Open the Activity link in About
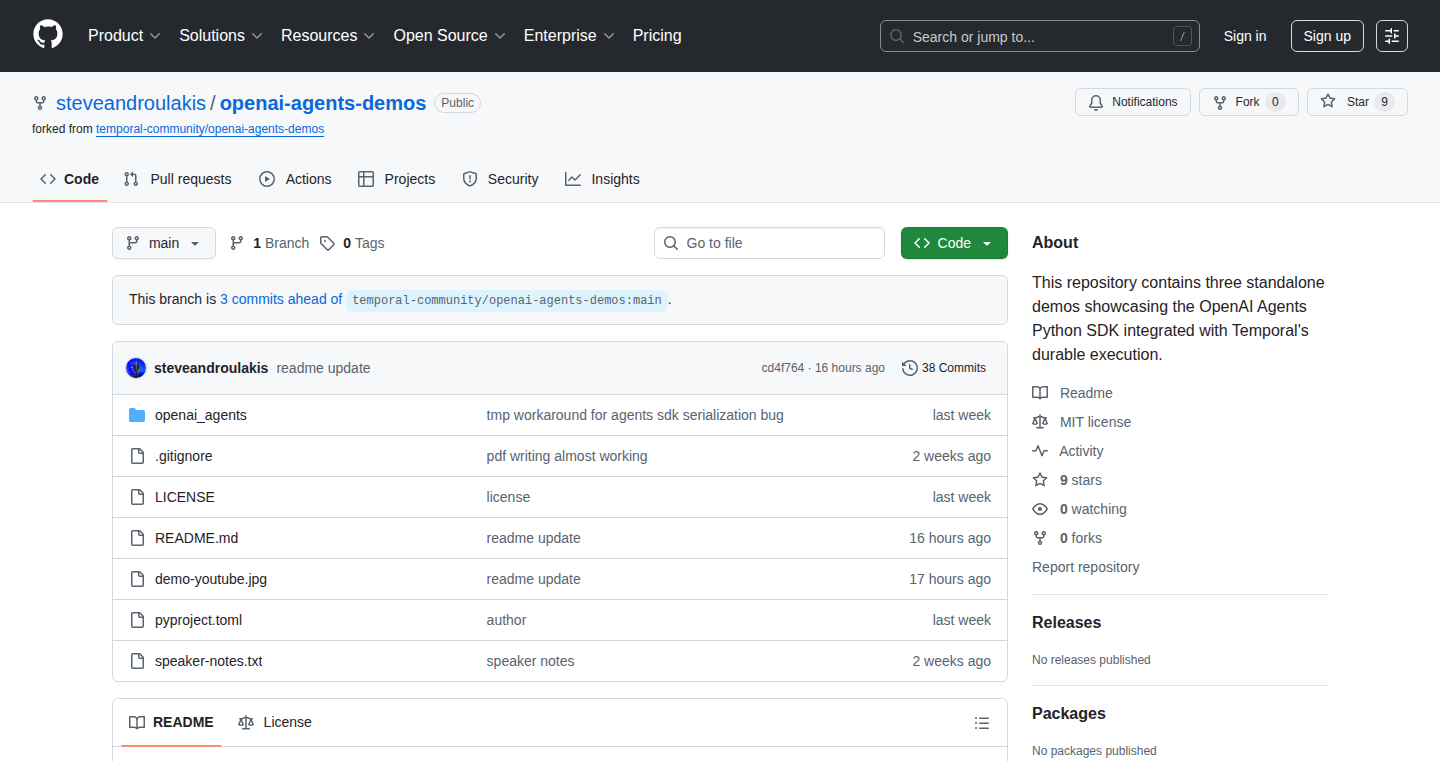 coord(1068,451)
